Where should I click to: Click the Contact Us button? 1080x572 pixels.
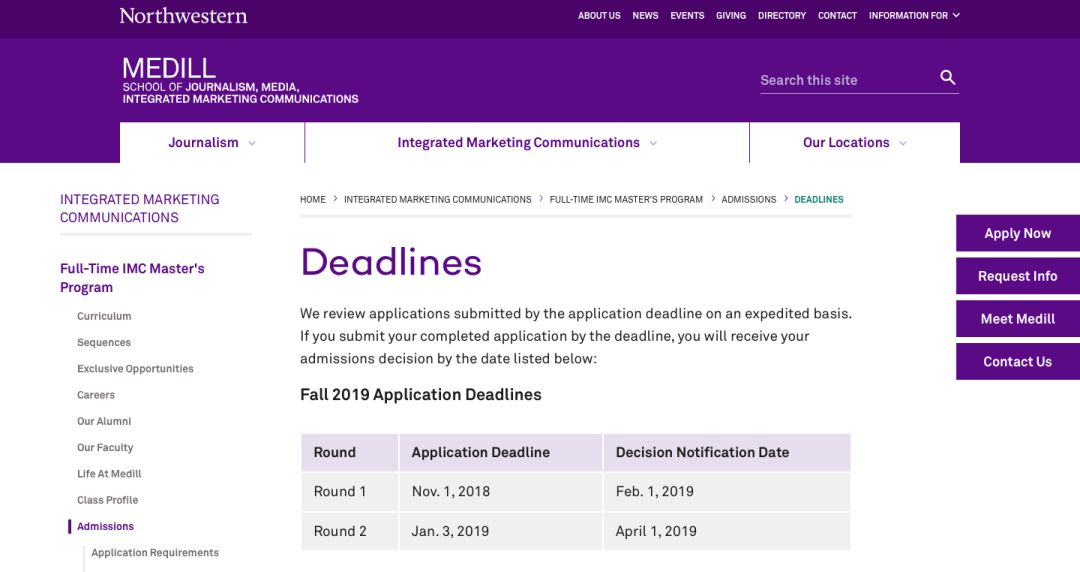click(1017, 361)
